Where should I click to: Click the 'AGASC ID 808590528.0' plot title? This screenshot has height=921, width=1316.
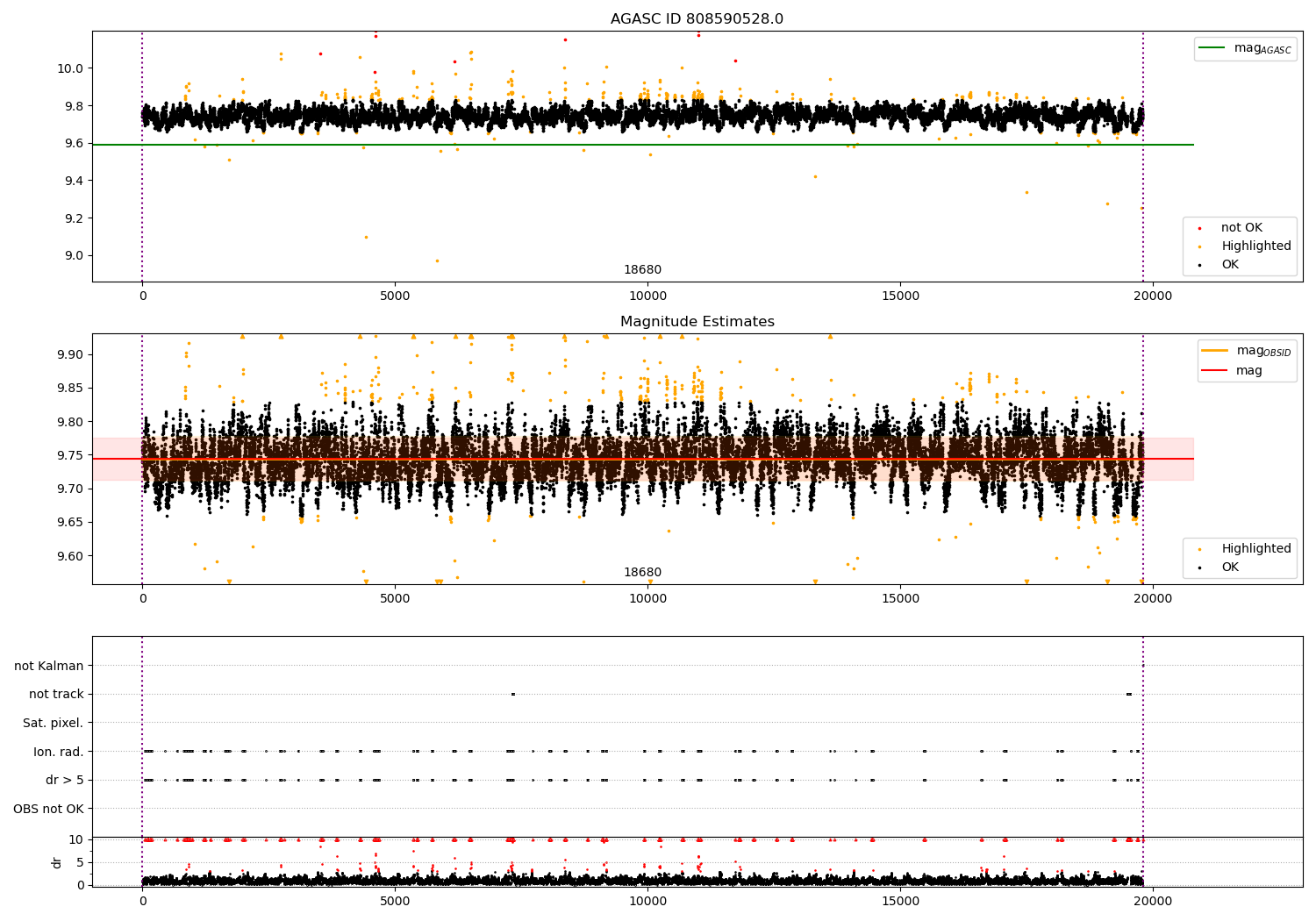(x=697, y=19)
